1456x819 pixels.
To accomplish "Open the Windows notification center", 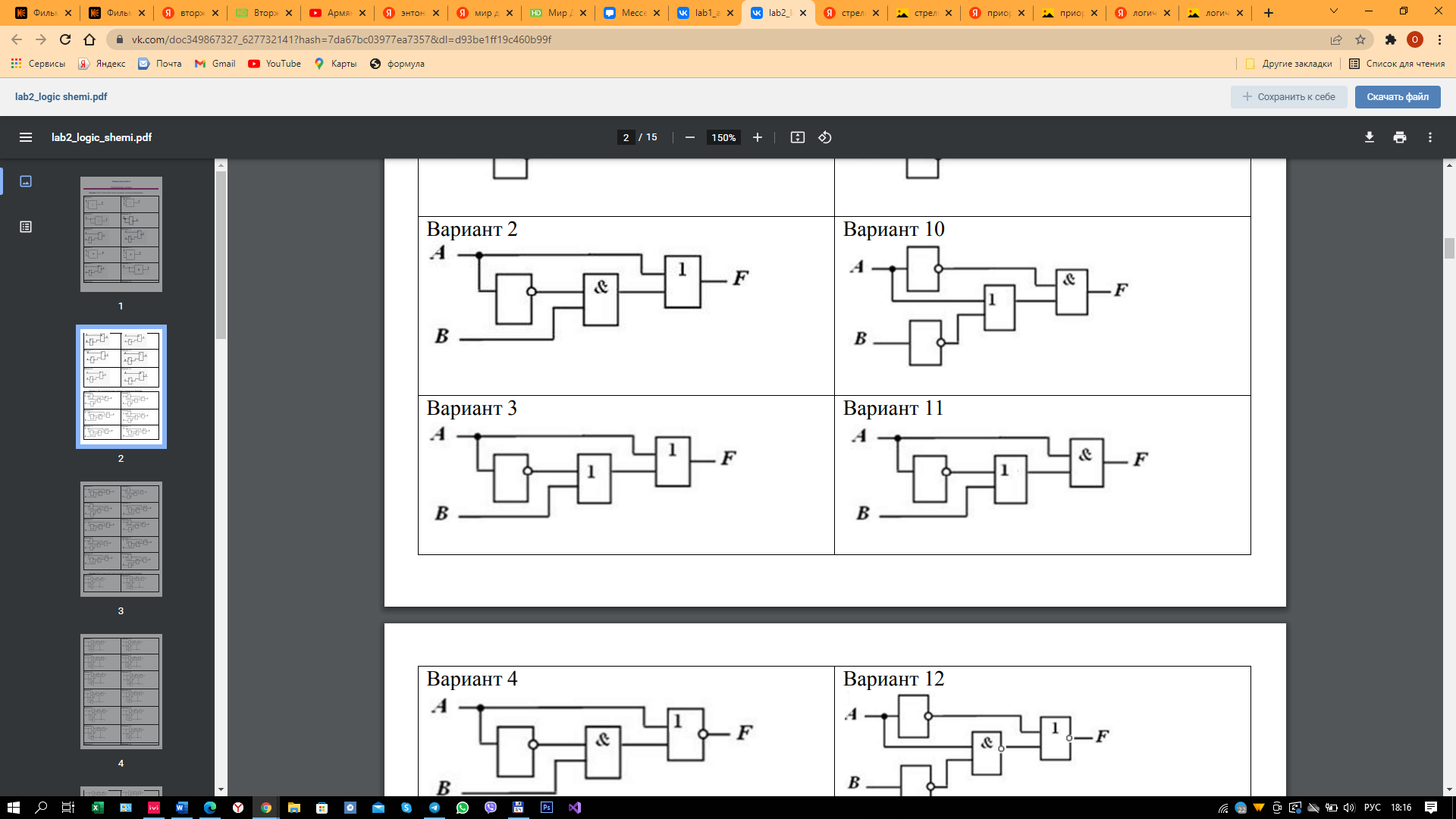I will 1430,808.
